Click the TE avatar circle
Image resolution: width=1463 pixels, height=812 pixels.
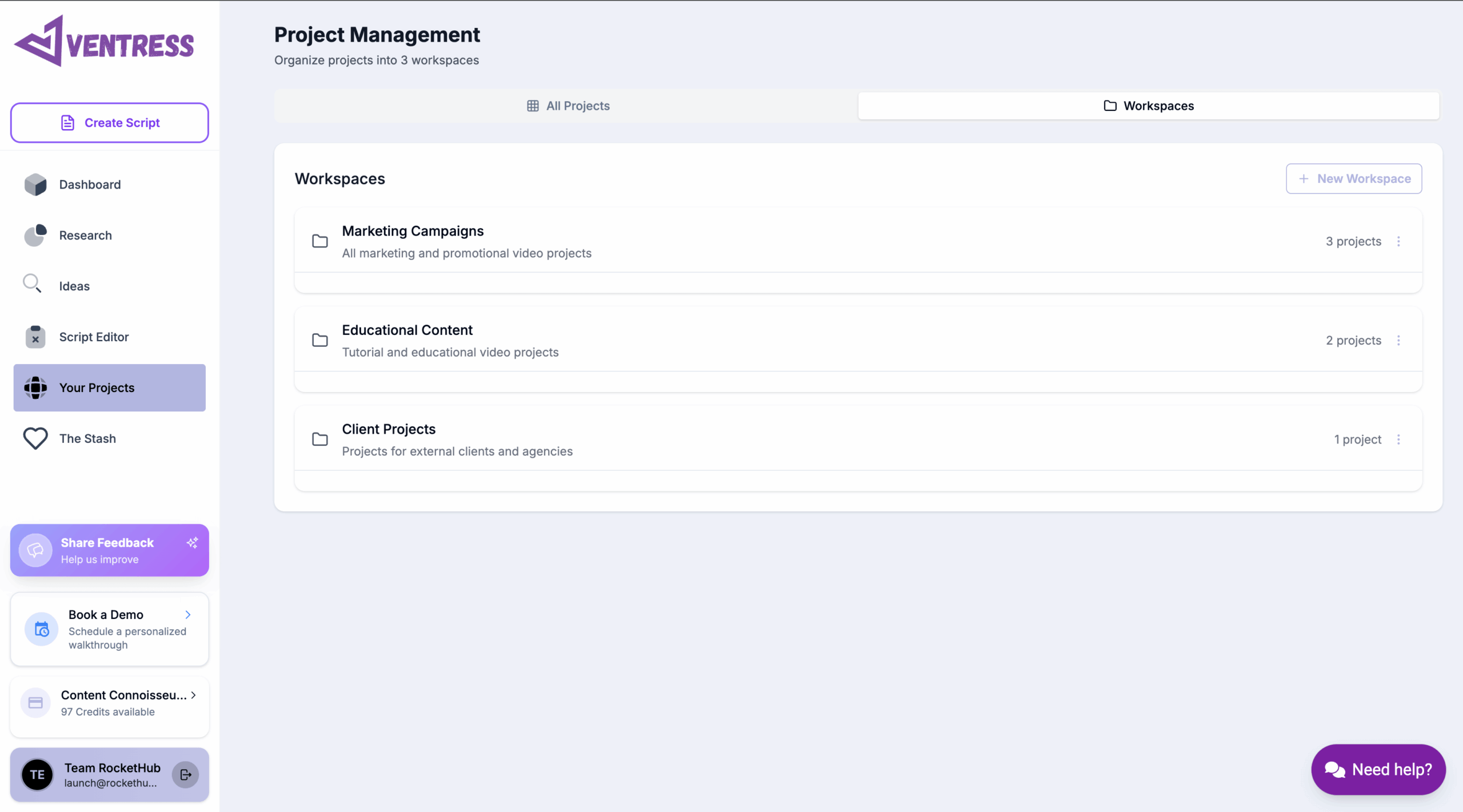[37, 775]
